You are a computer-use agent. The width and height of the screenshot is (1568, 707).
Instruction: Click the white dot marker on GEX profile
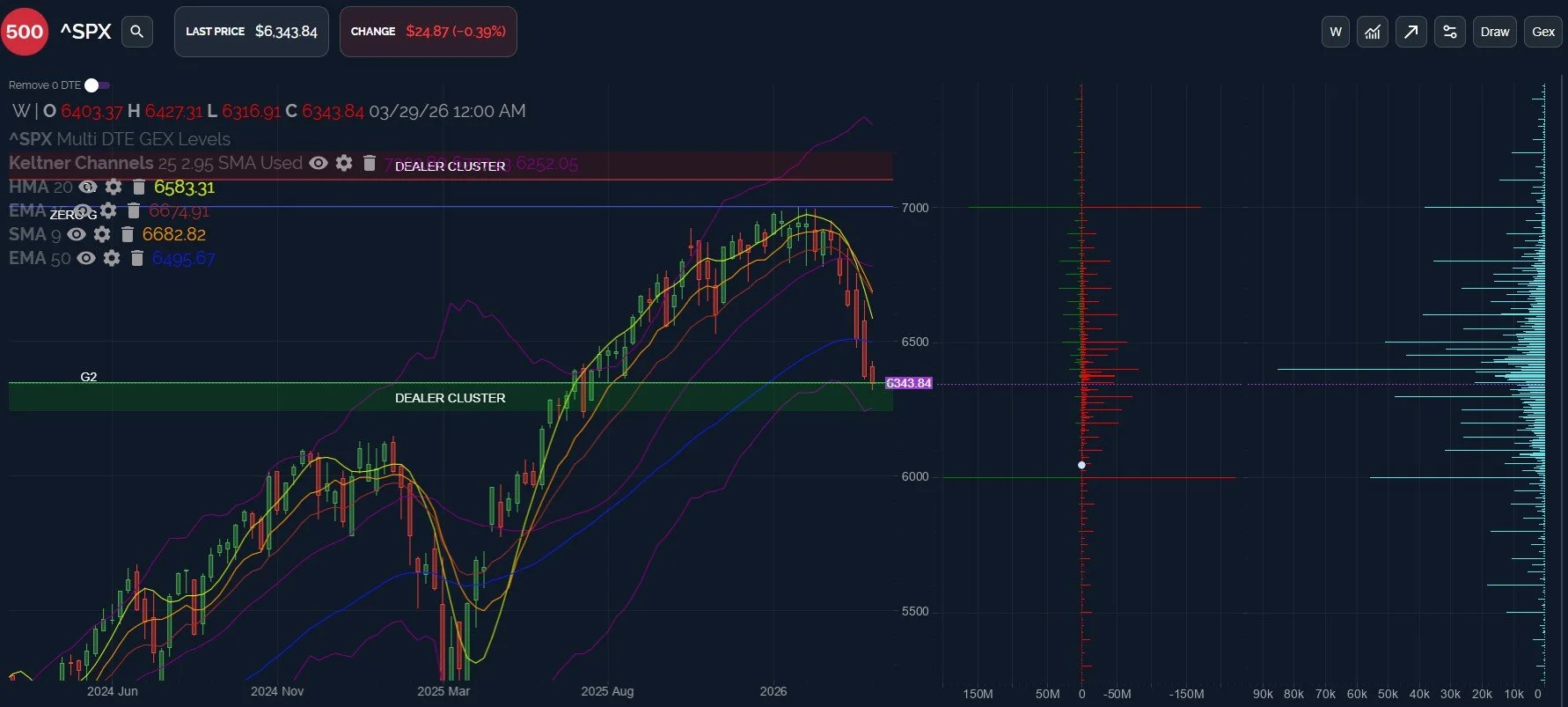[1081, 465]
